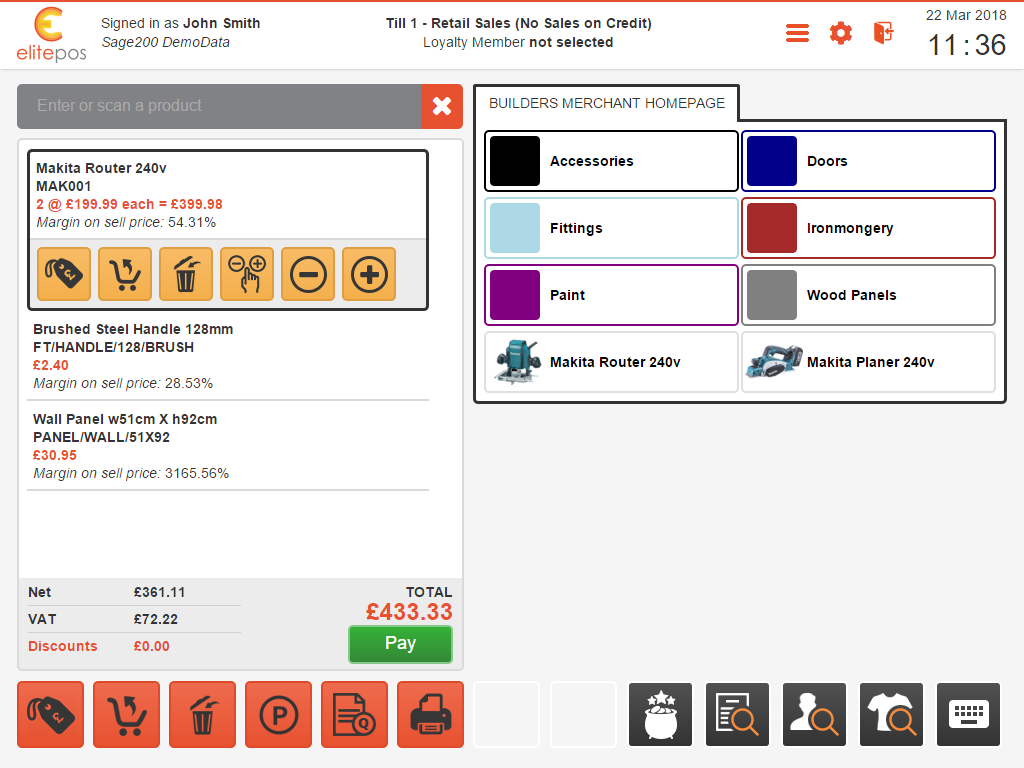1024x768 pixels.
Task: Clear the product search with the X button
Action: [442, 106]
